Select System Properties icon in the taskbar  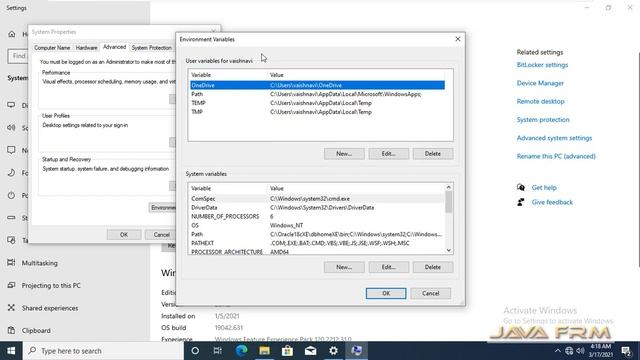point(356,351)
